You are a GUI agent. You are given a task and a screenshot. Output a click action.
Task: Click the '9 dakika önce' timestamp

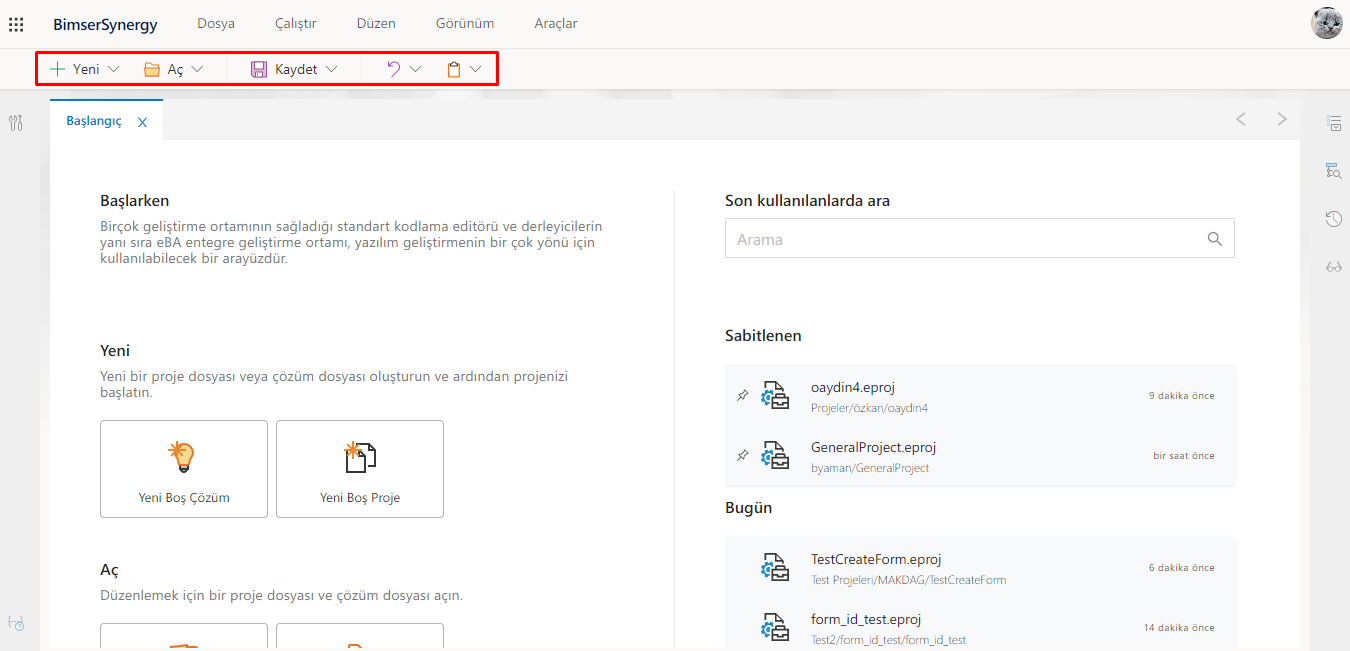tap(1181, 396)
